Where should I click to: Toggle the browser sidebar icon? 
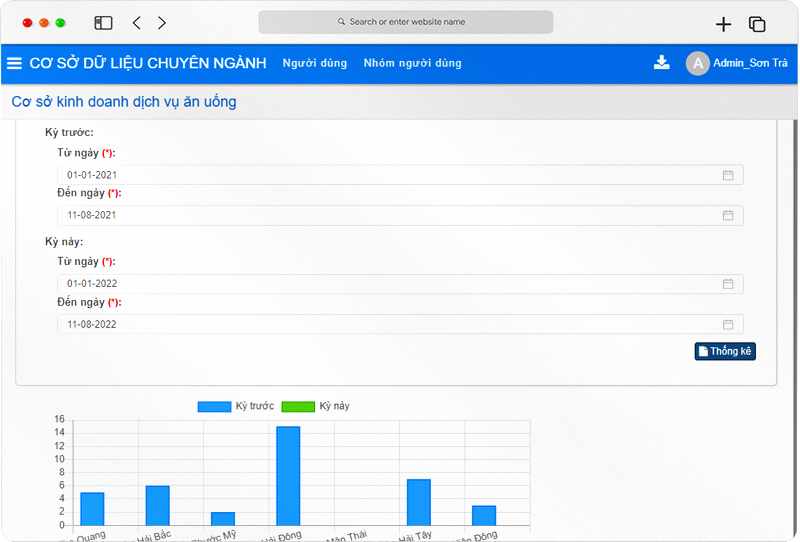point(103,23)
